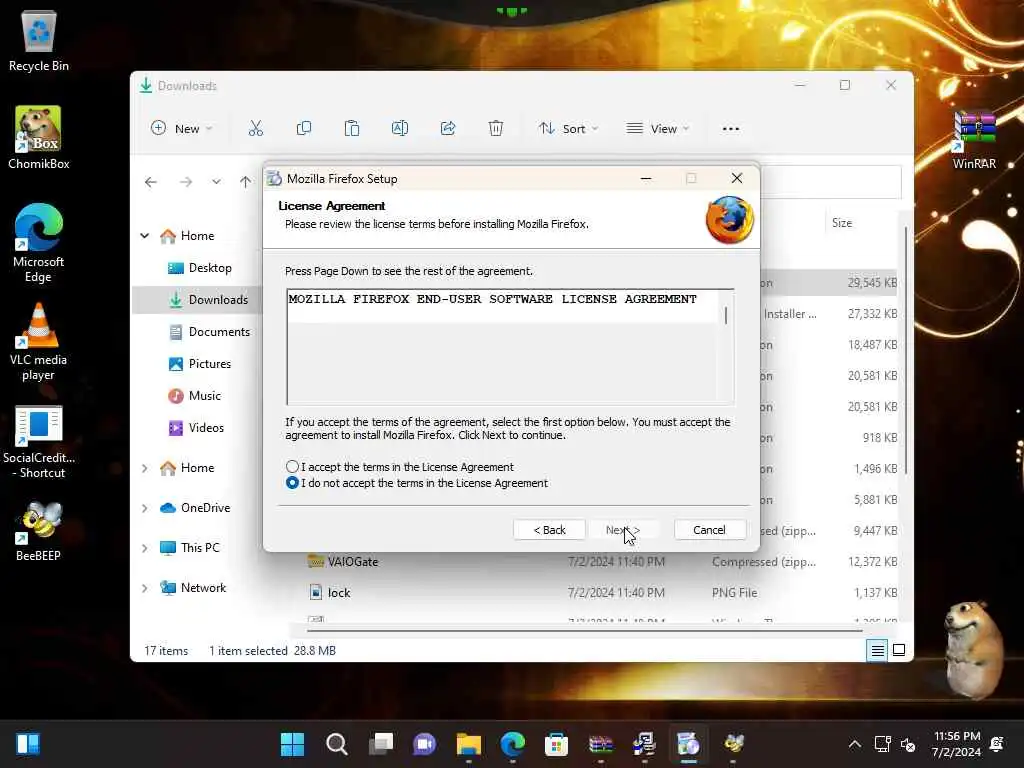Open the See more ellipsis menu

tap(731, 129)
